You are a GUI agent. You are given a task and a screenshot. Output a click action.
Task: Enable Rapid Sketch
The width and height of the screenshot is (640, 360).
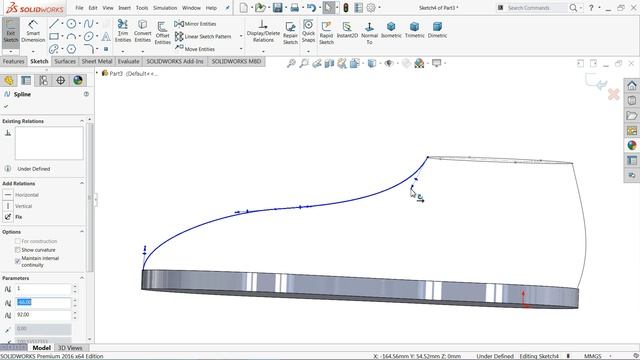(x=326, y=33)
